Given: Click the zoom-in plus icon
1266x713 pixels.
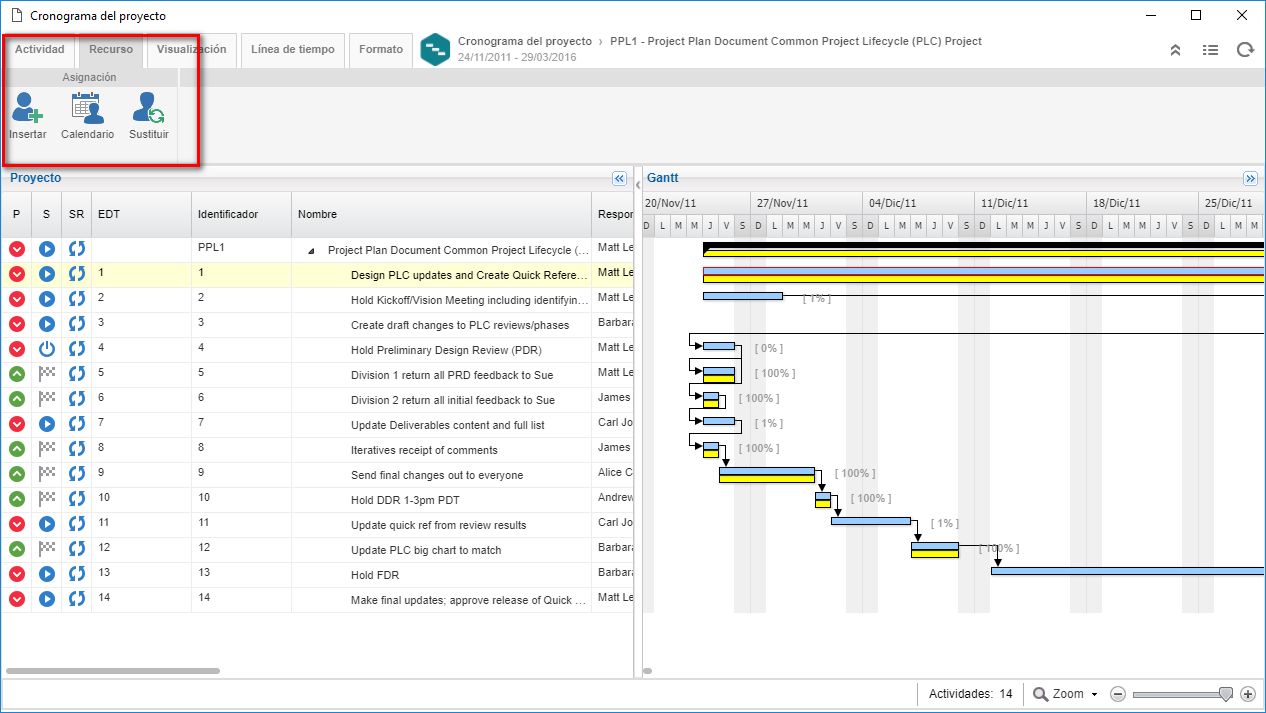Looking at the screenshot, I should [1247, 694].
